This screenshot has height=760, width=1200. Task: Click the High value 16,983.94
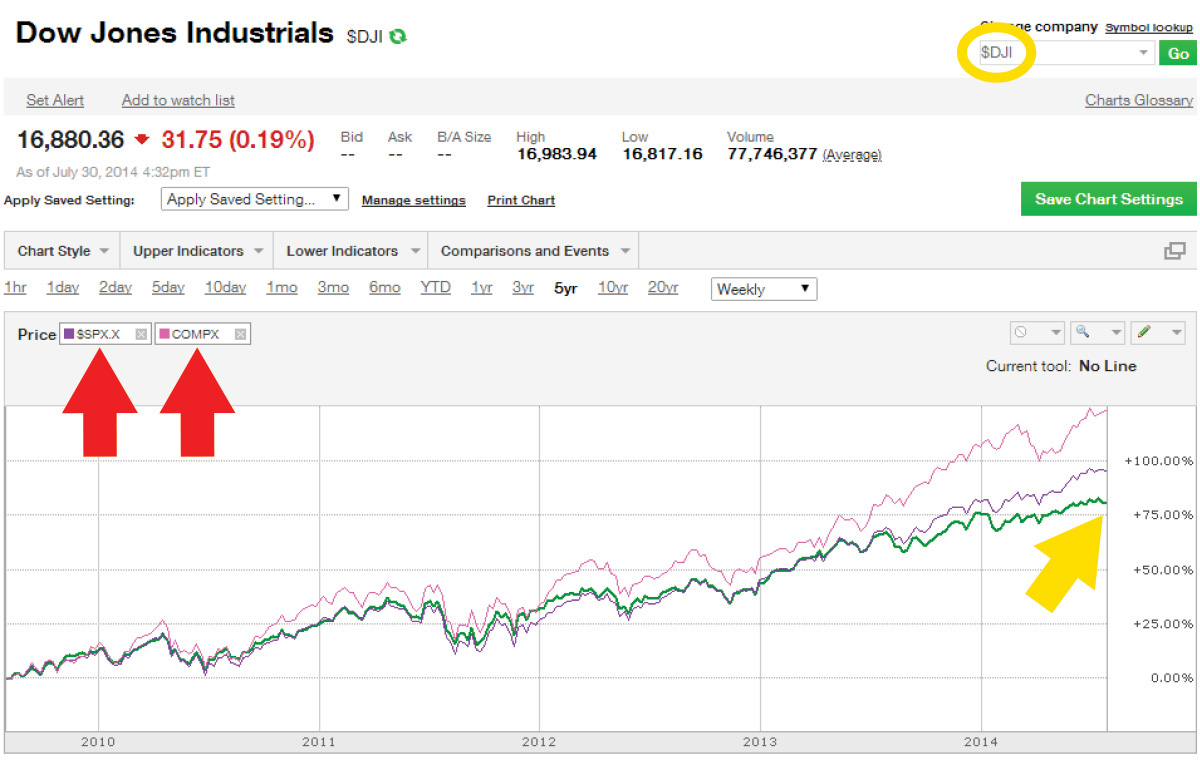coord(556,154)
